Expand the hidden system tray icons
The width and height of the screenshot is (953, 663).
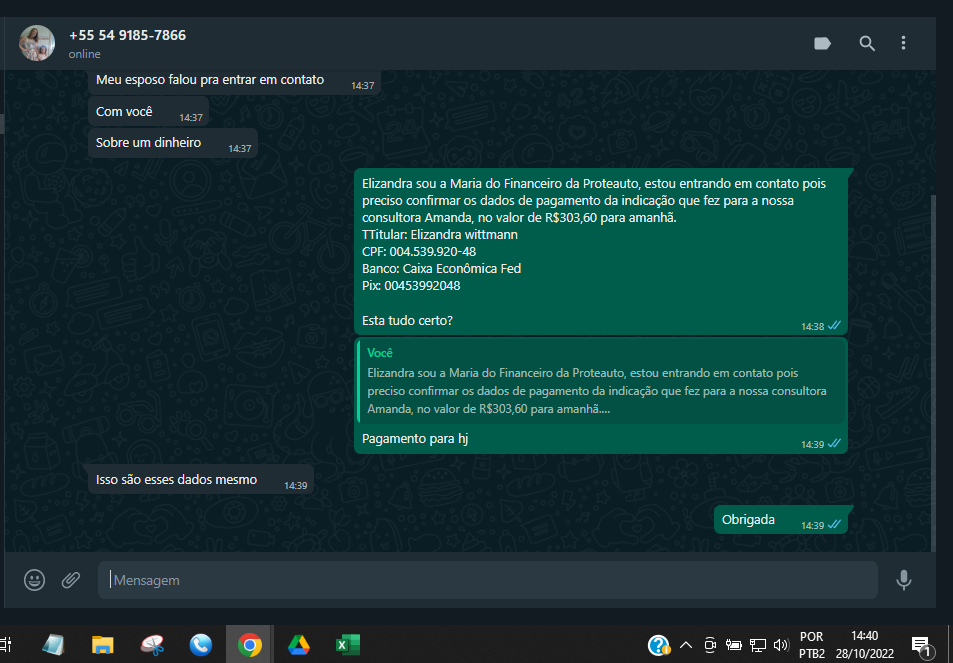[x=686, y=645]
